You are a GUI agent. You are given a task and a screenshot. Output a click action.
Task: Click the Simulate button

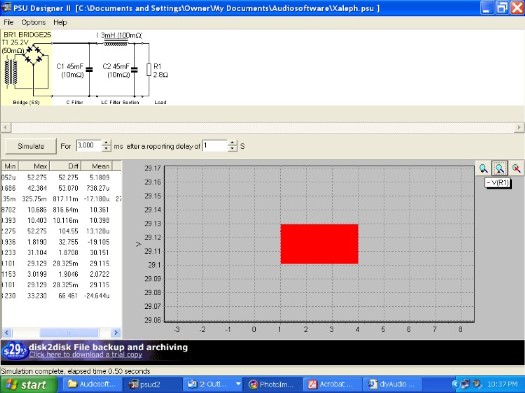tap(31, 146)
